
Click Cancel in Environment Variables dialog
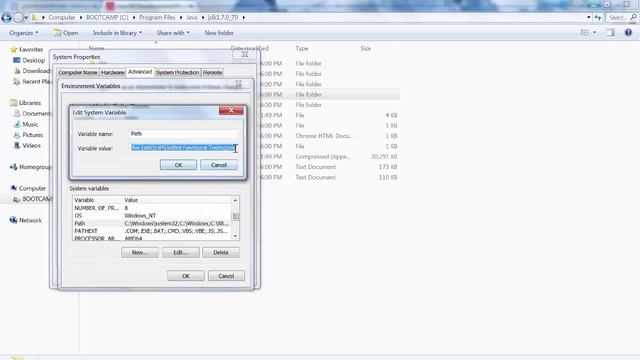(226, 276)
